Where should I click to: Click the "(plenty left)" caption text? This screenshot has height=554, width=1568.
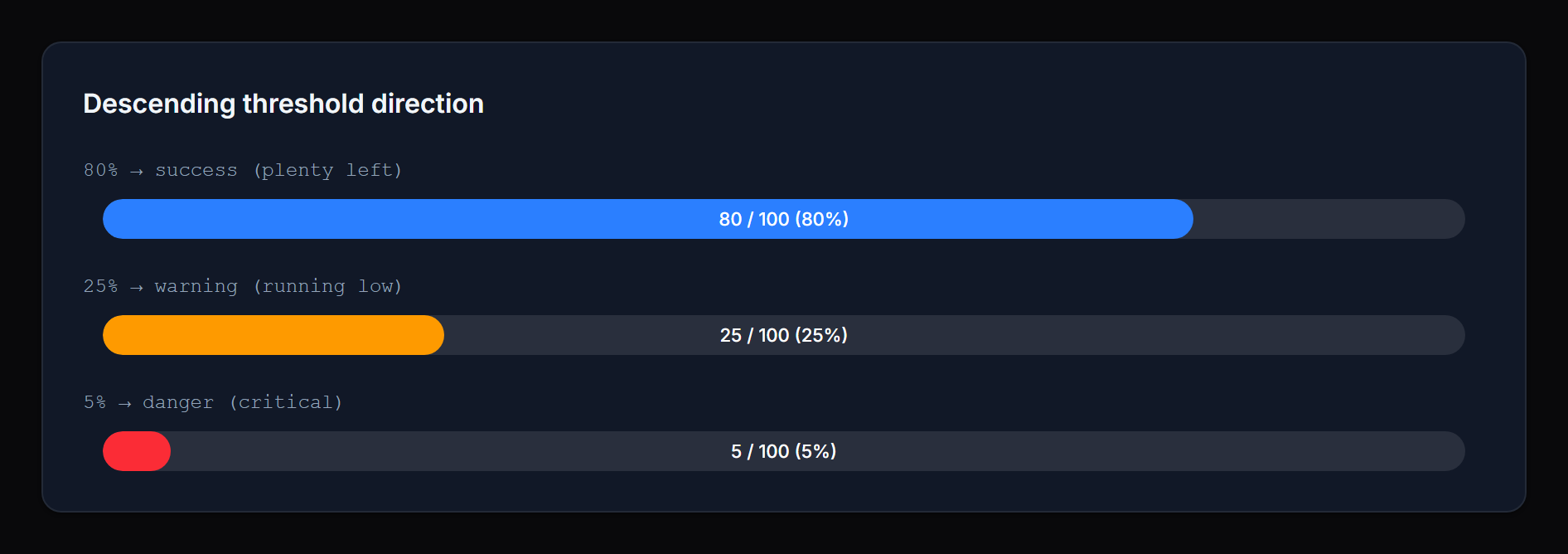(328, 170)
